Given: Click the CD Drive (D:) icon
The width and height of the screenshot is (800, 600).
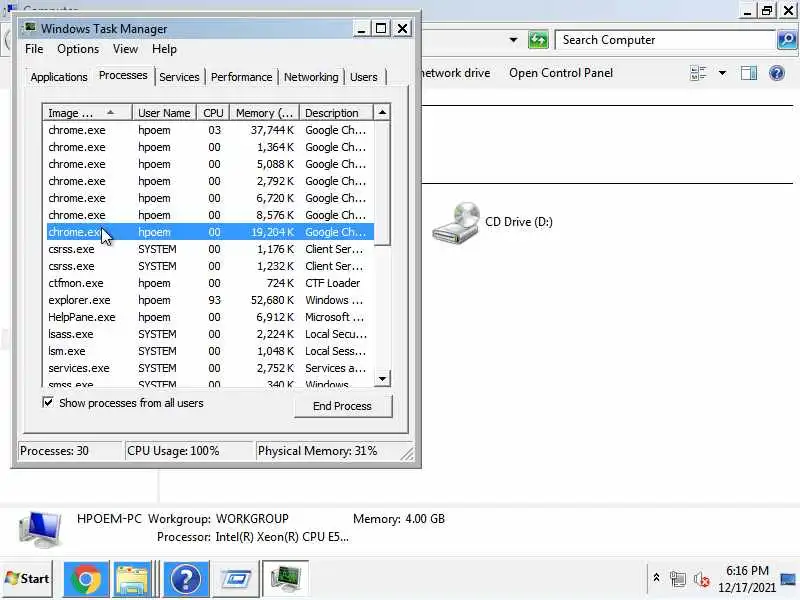Looking at the screenshot, I should tap(456, 223).
